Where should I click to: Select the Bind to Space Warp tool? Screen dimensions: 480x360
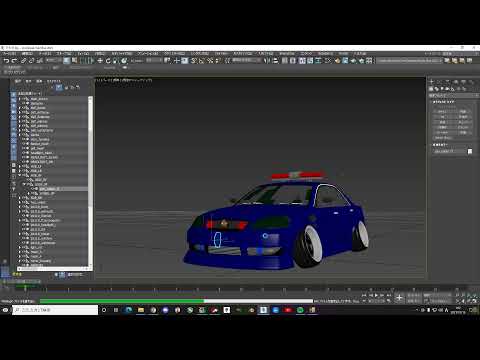pyautogui.click(x=40, y=61)
